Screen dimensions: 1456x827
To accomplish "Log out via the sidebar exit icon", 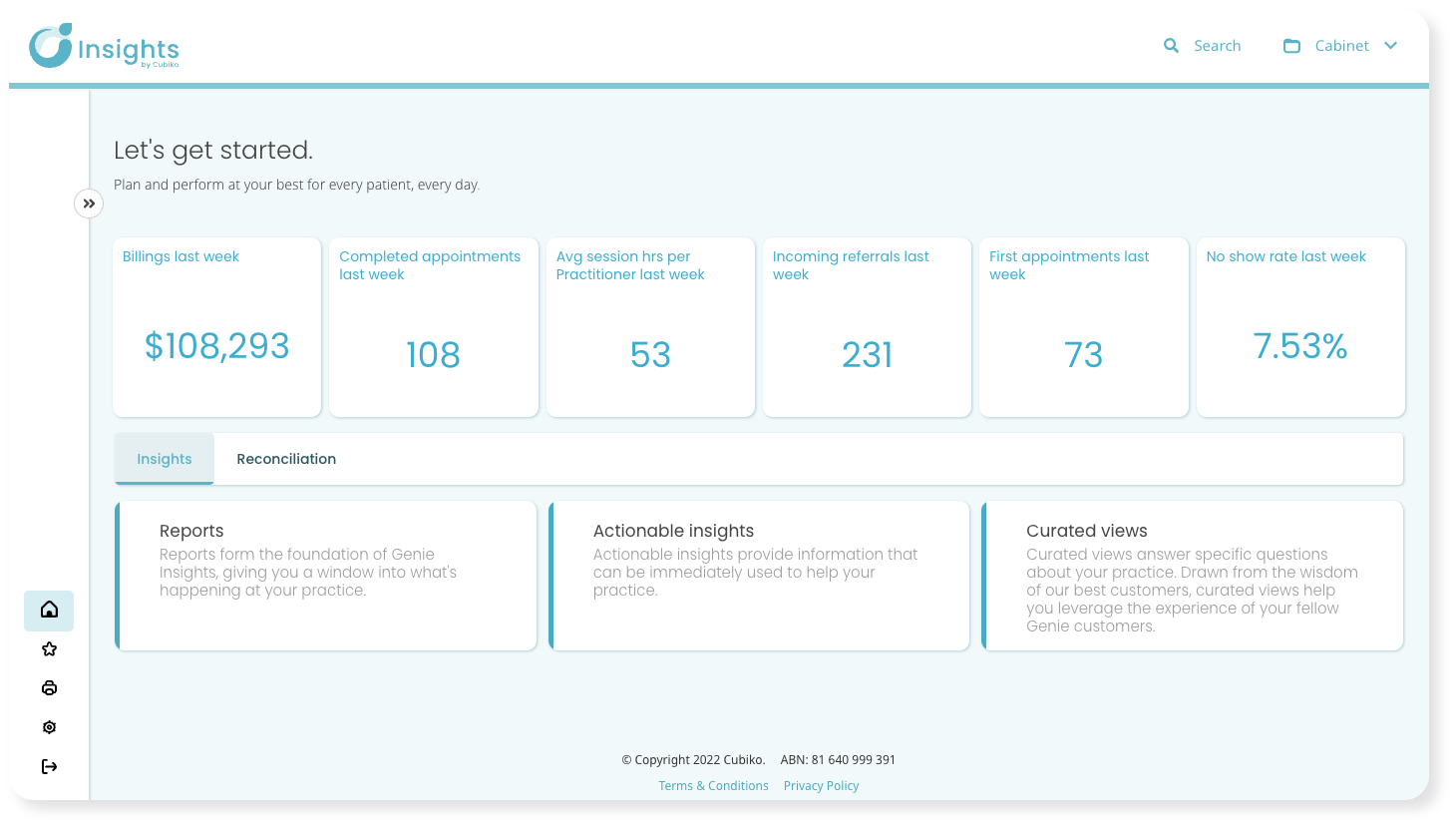I will [49, 766].
